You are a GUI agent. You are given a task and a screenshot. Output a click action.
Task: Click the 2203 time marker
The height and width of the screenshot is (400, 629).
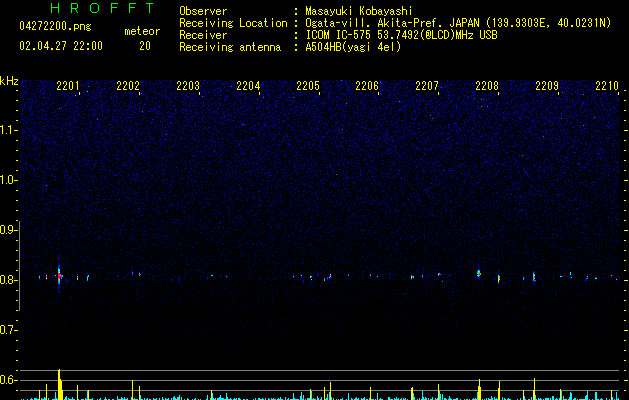coord(188,85)
